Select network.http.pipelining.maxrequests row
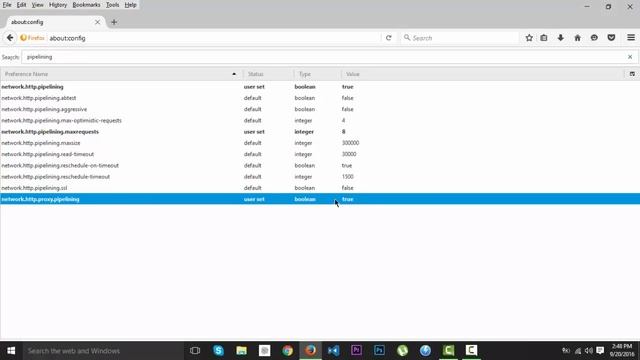 320,132
